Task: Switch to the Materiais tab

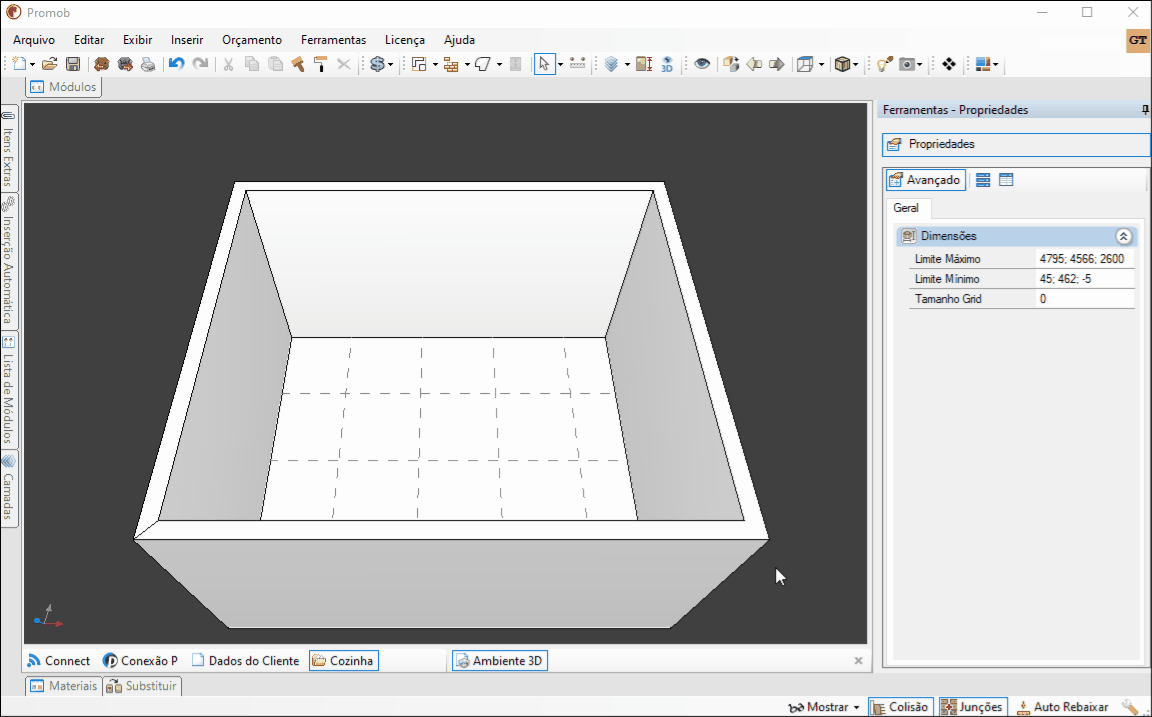Action: click(63, 686)
